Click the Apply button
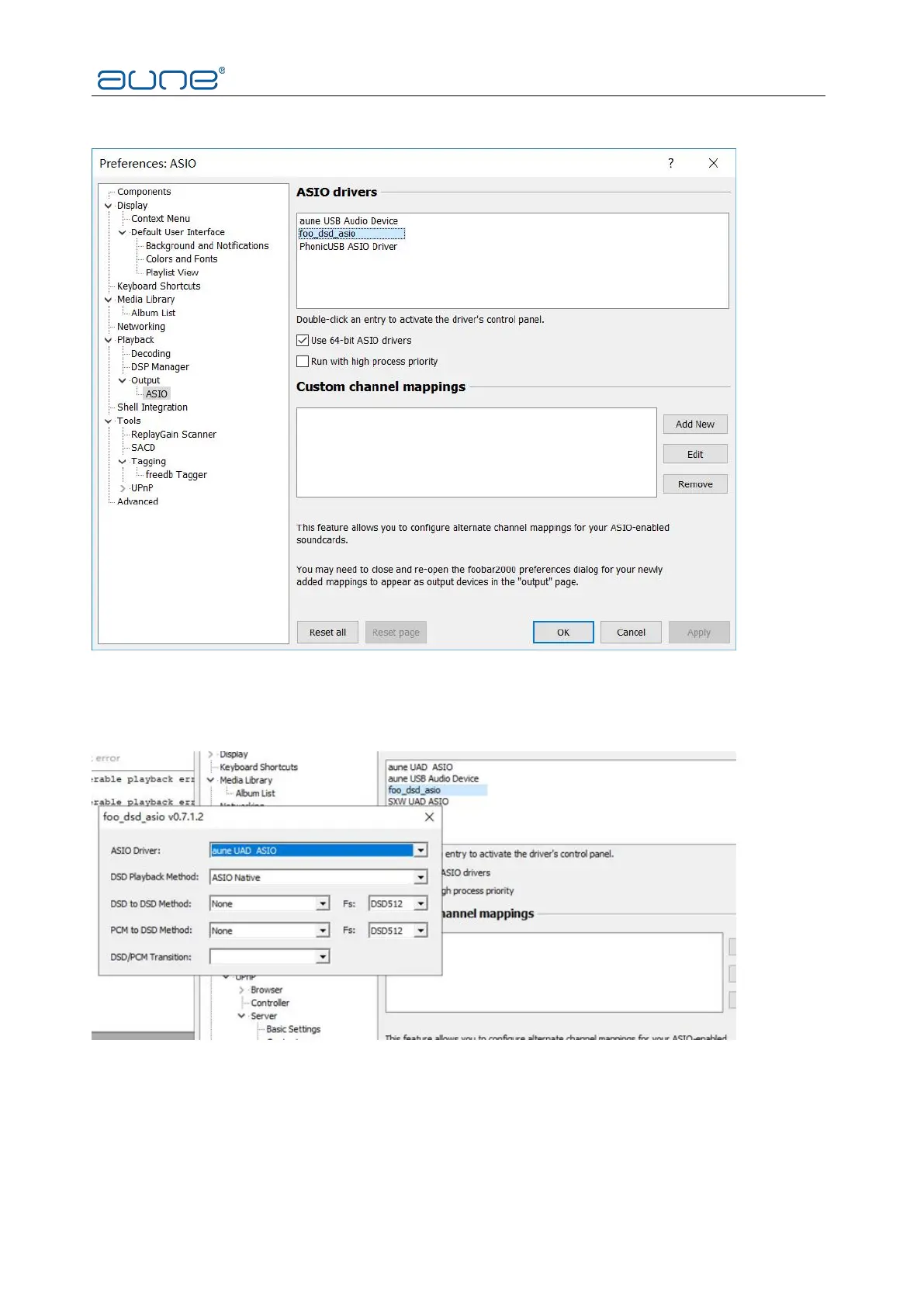924x1307 pixels. click(x=699, y=633)
